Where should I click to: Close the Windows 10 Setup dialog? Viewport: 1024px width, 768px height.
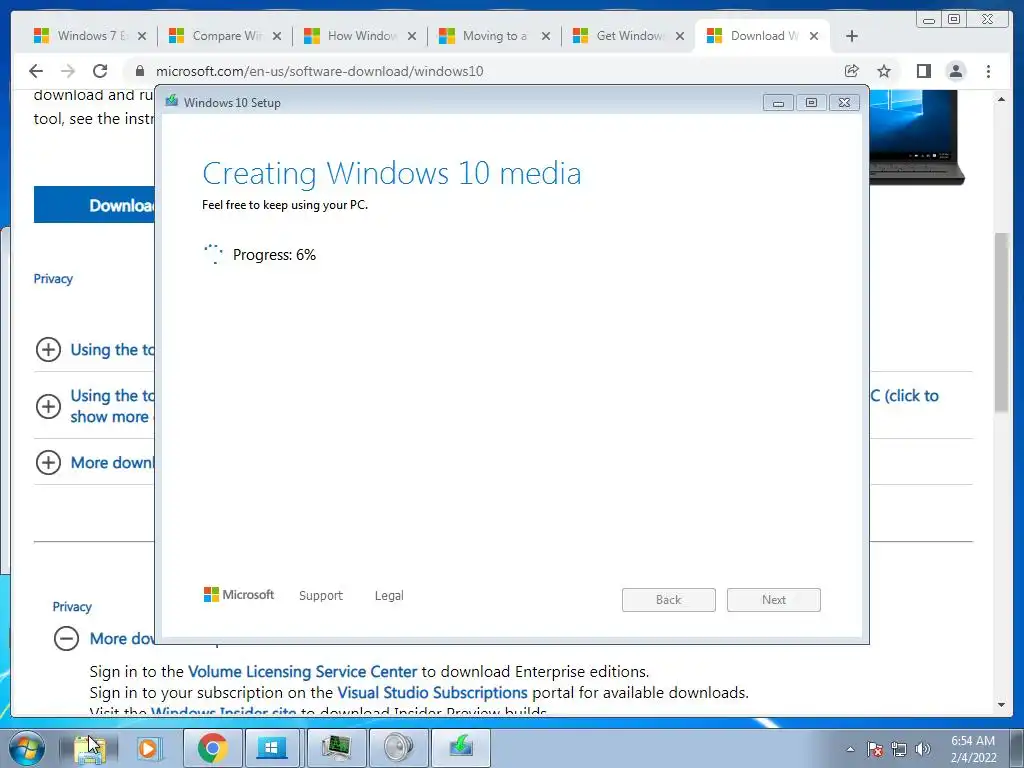coord(844,103)
